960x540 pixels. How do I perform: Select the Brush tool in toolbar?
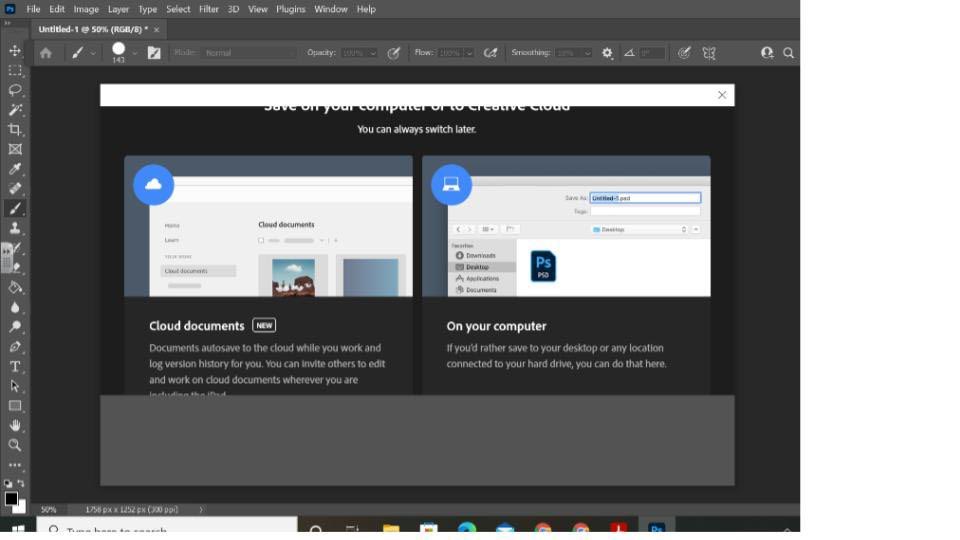coord(15,209)
